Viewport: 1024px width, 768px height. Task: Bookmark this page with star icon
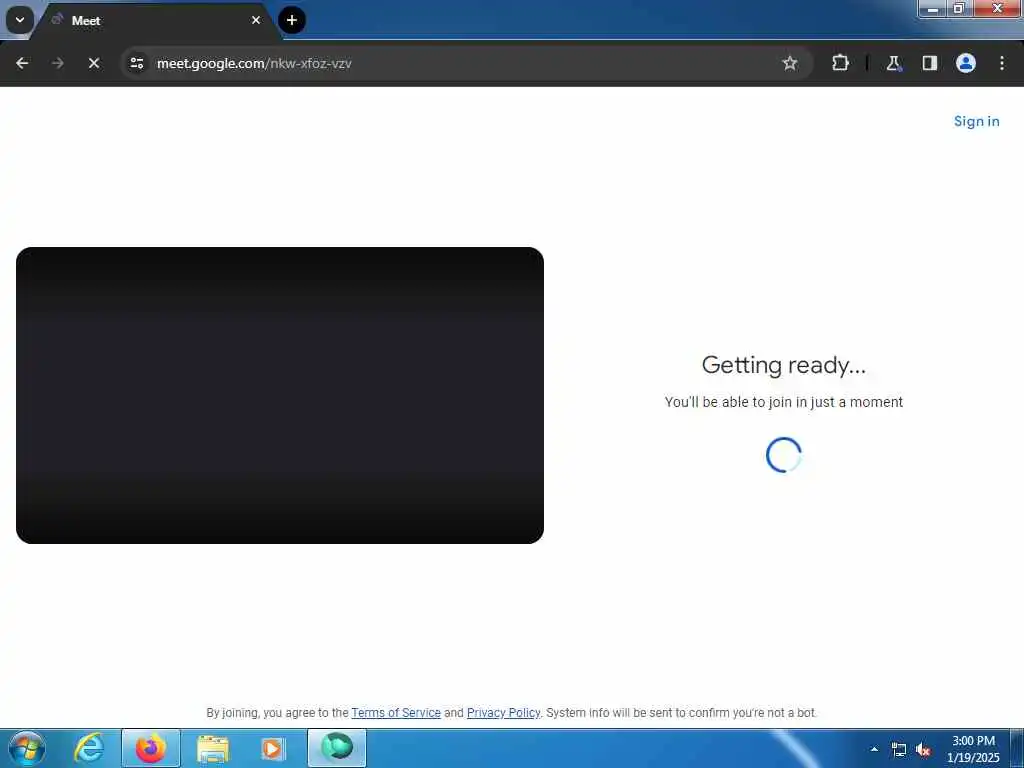click(790, 63)
